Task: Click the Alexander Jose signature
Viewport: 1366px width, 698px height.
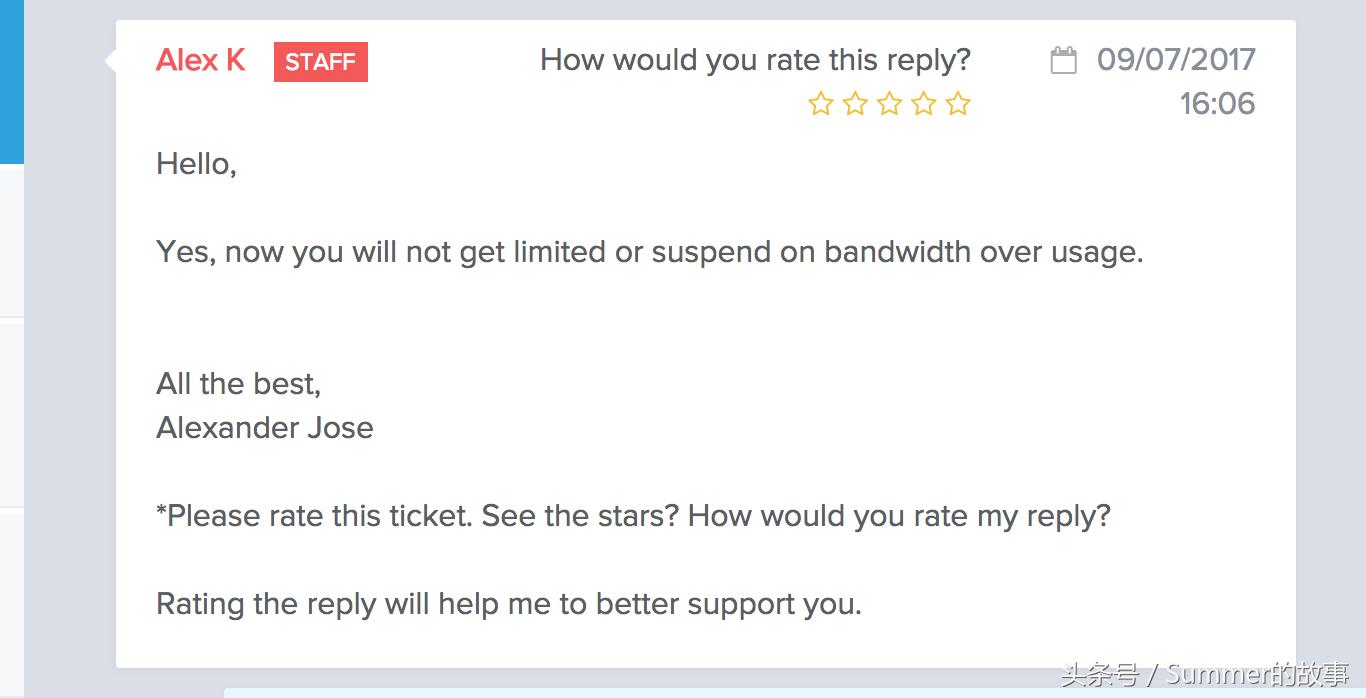Action: tap(265, 428)
